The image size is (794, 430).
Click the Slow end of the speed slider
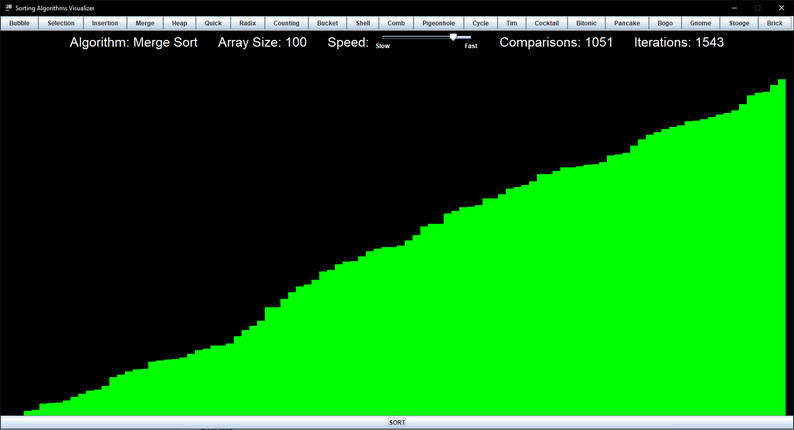click(383, 46)
